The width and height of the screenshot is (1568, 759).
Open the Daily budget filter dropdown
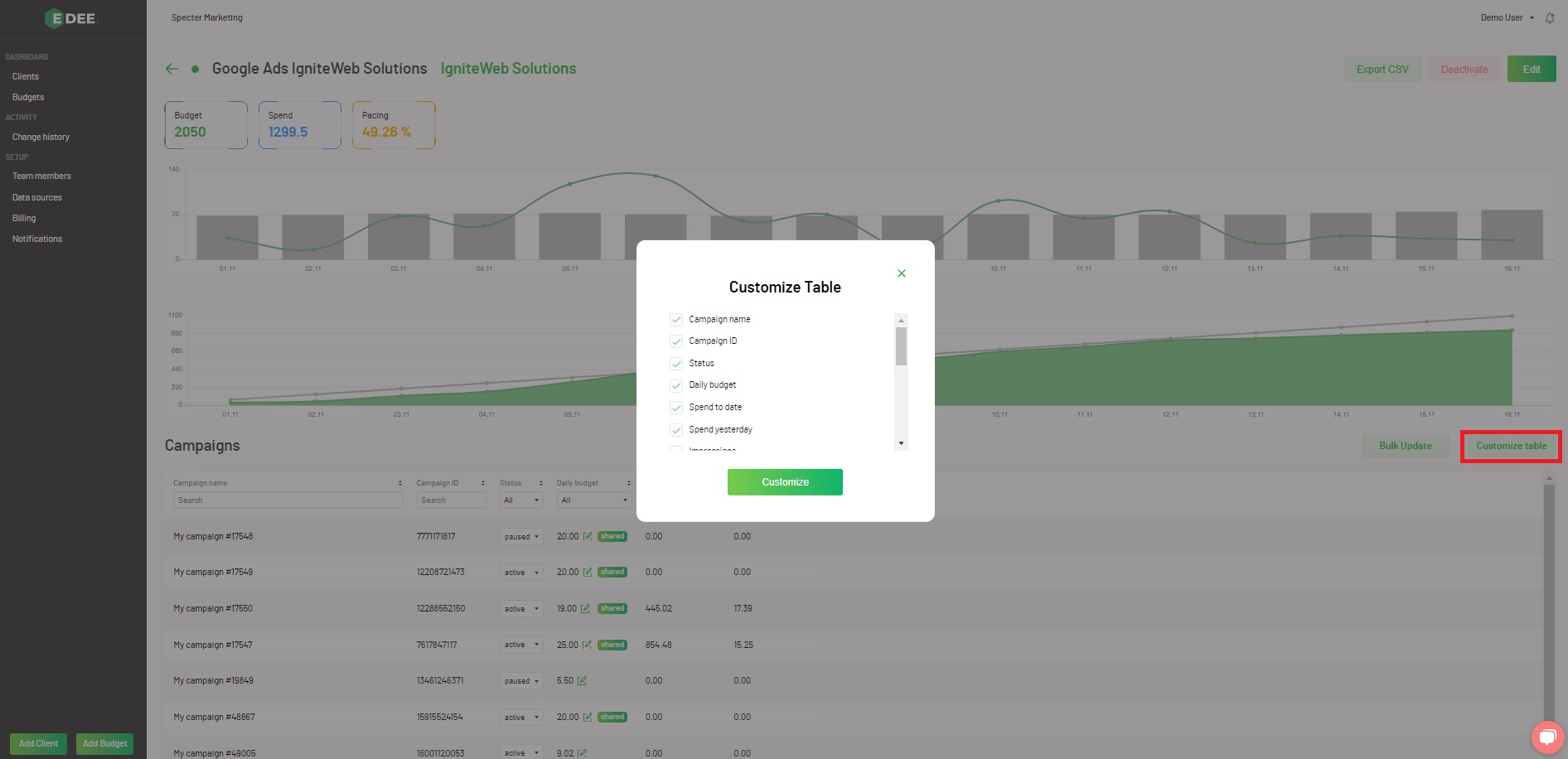coord(594,500)
